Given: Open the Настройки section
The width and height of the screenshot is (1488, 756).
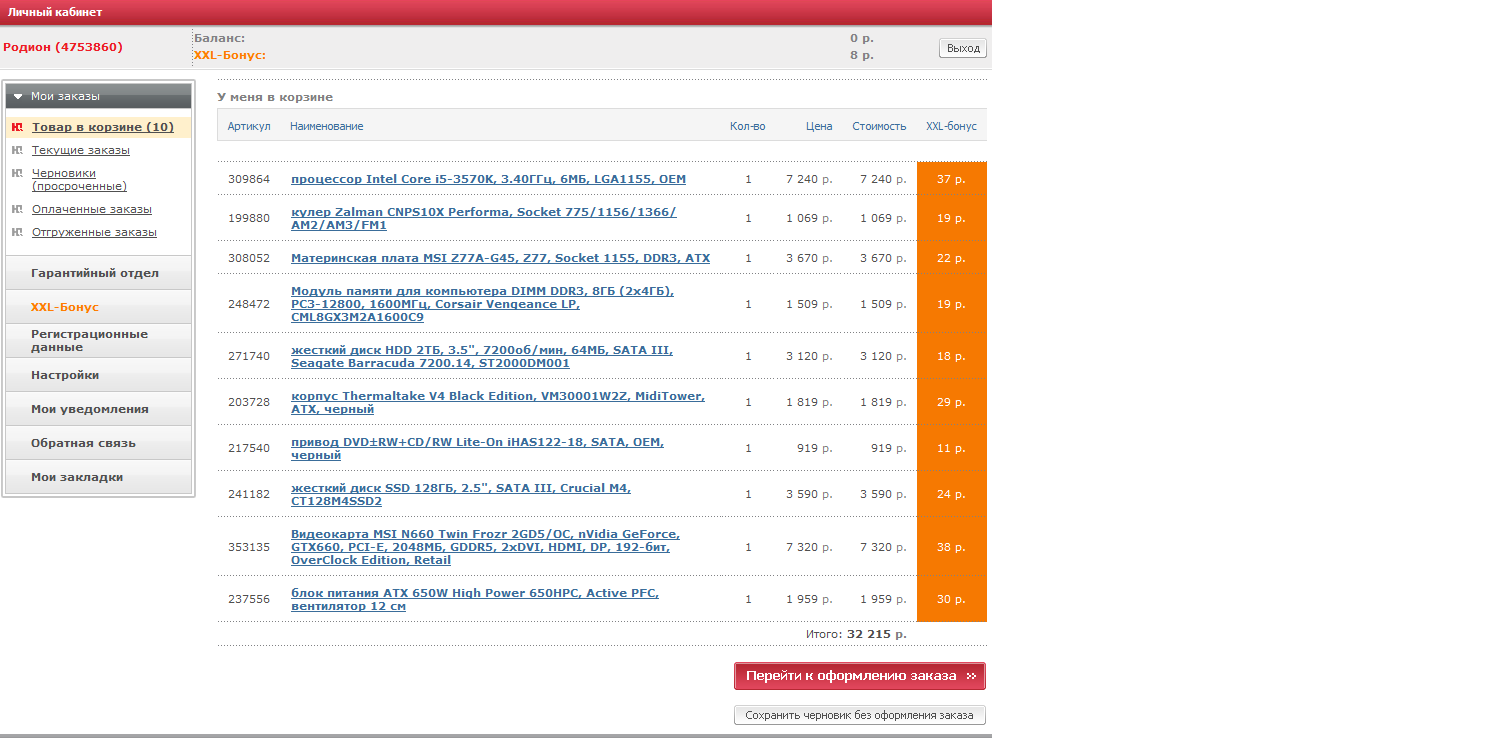Looking at the screenshot, I should [65, 375].
